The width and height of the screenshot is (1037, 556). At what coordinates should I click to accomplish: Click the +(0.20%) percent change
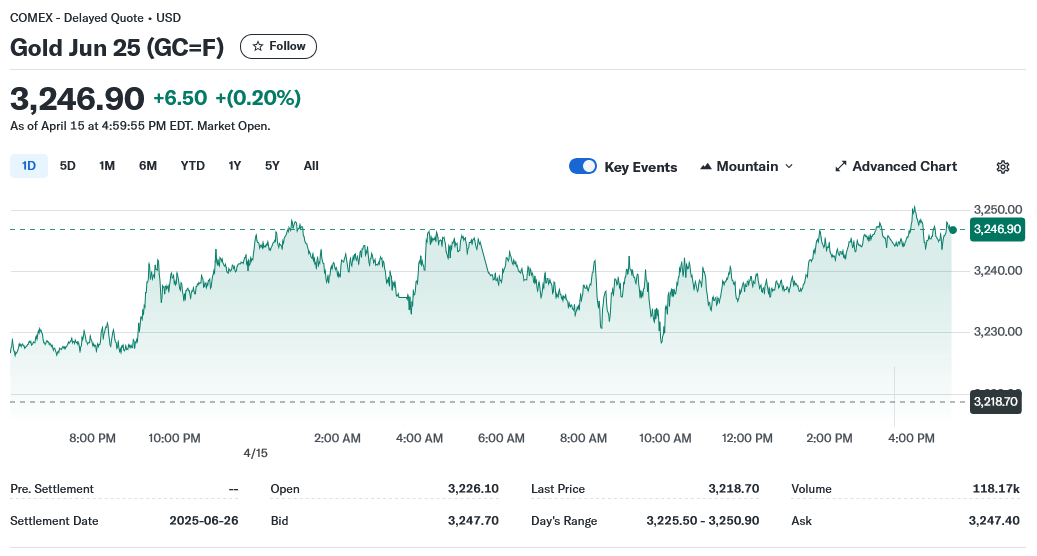coord(258,98)
